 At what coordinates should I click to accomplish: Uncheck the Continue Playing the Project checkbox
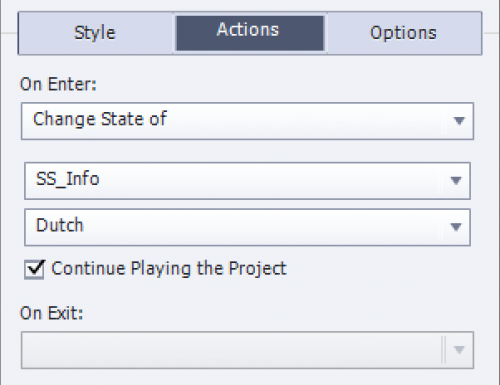34,269
